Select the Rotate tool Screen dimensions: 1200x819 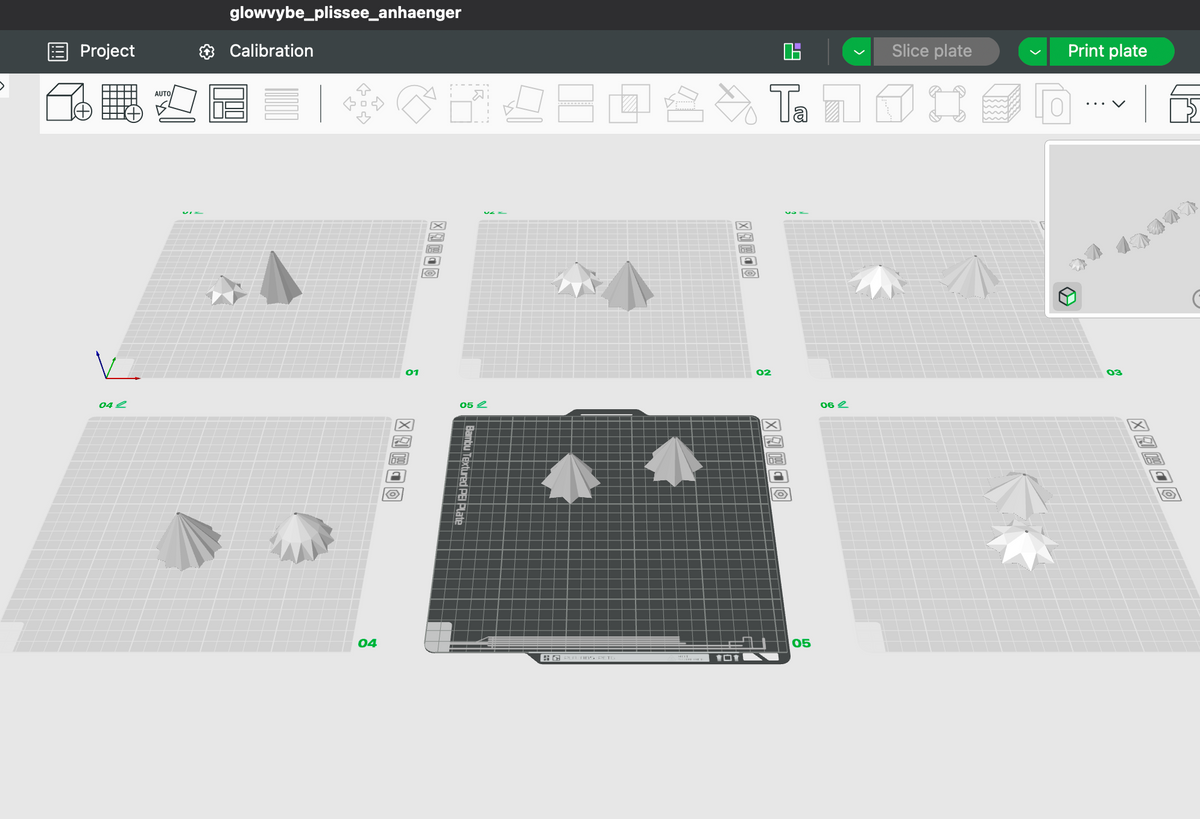(417, 103)
